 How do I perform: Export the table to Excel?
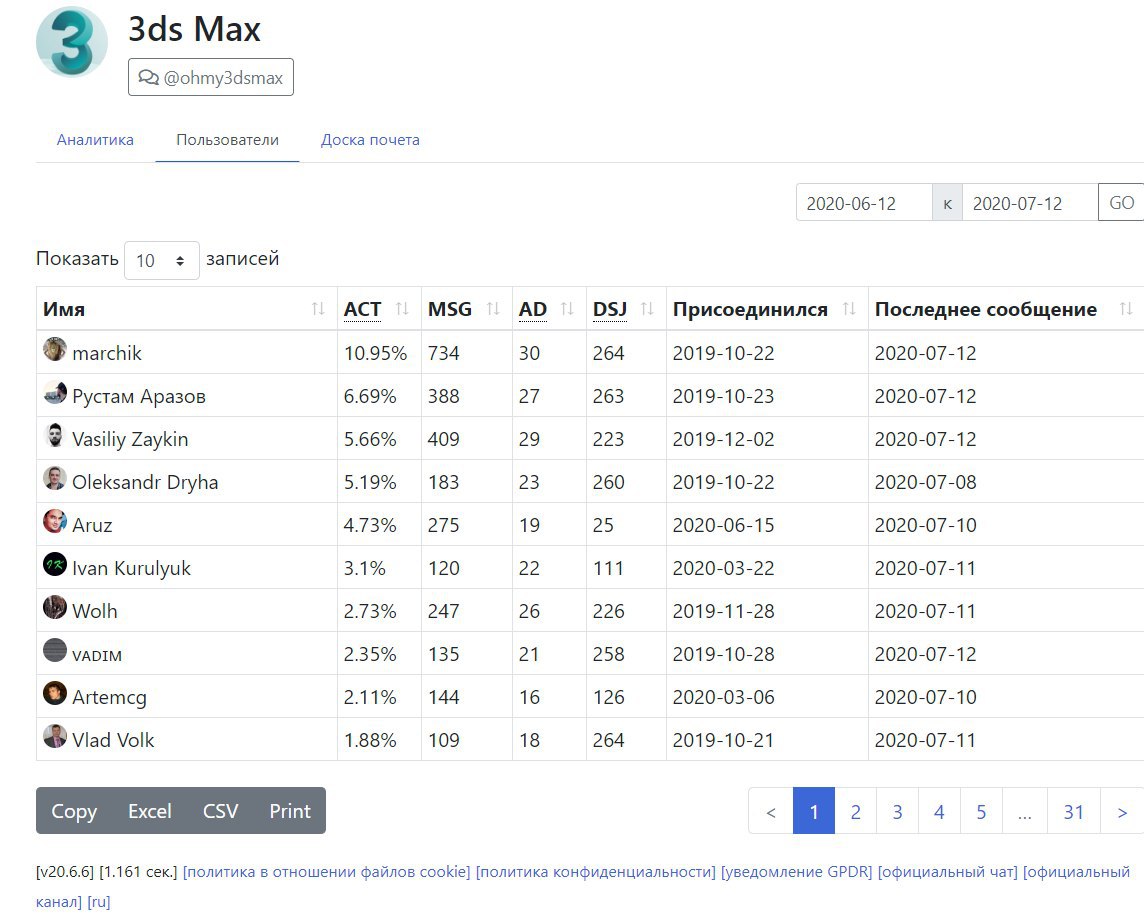tap(150, 811)
